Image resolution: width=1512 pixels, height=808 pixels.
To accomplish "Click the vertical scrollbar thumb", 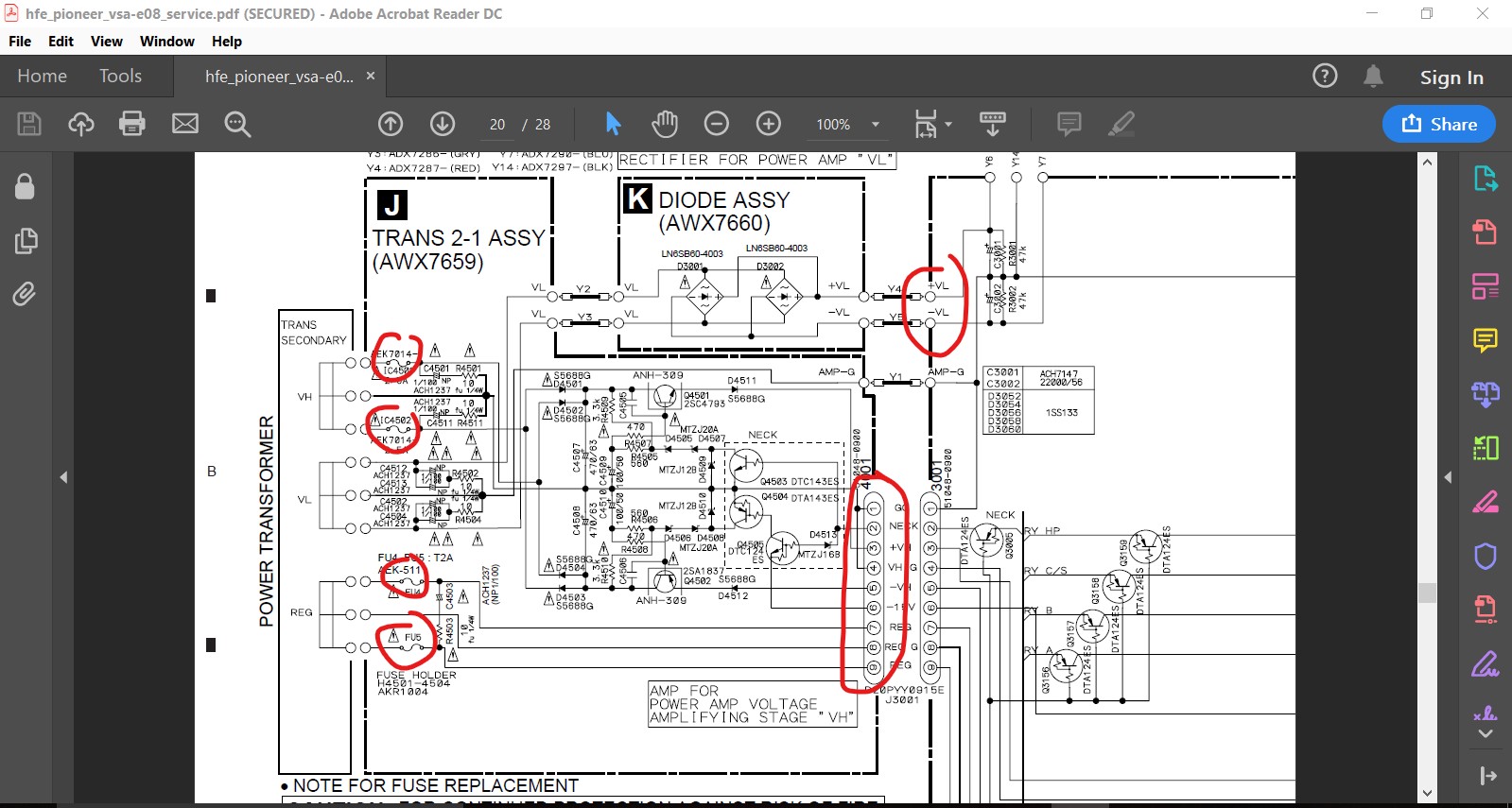I will click(1428, 593).
